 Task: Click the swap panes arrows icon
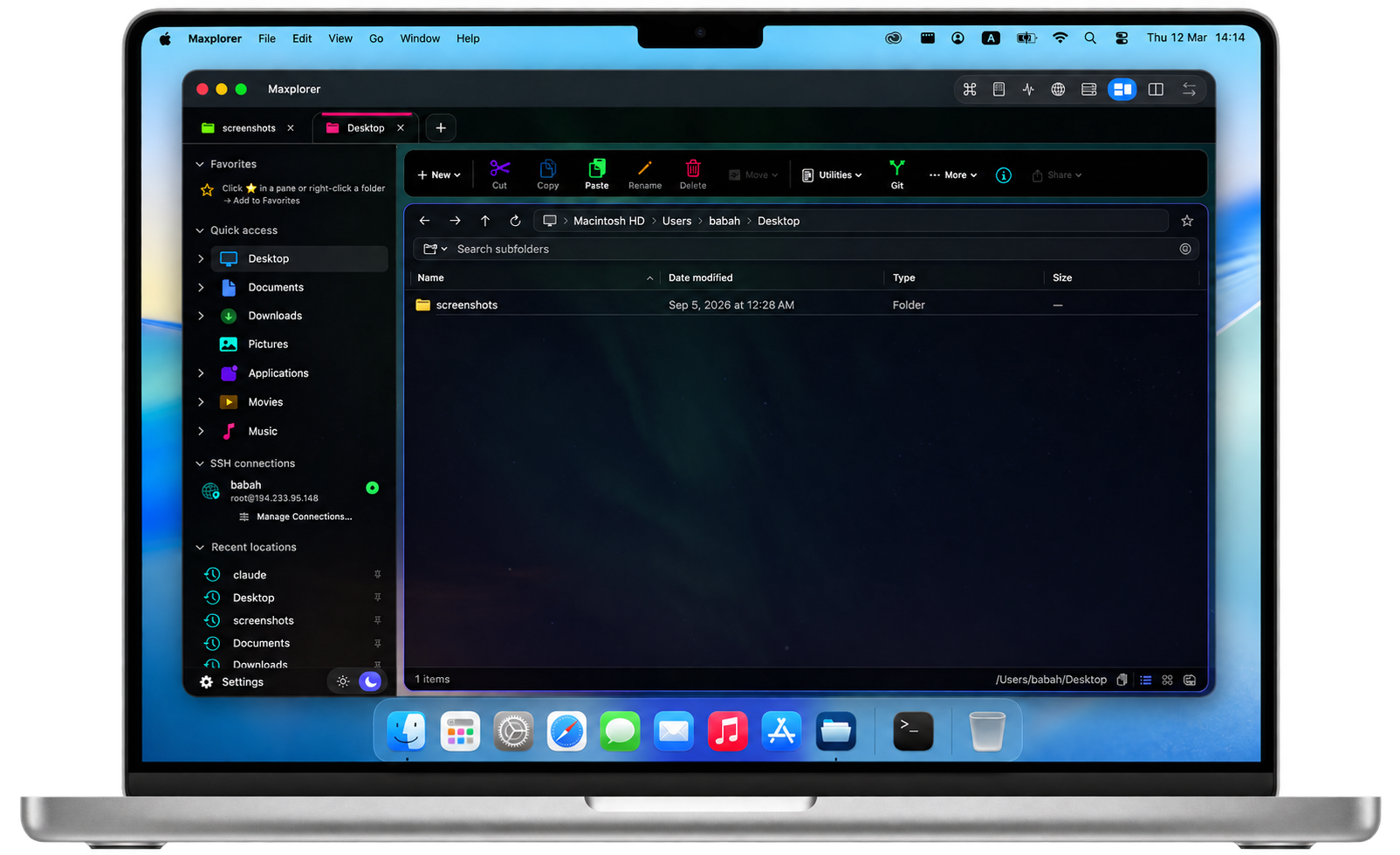coord(1189,89)
